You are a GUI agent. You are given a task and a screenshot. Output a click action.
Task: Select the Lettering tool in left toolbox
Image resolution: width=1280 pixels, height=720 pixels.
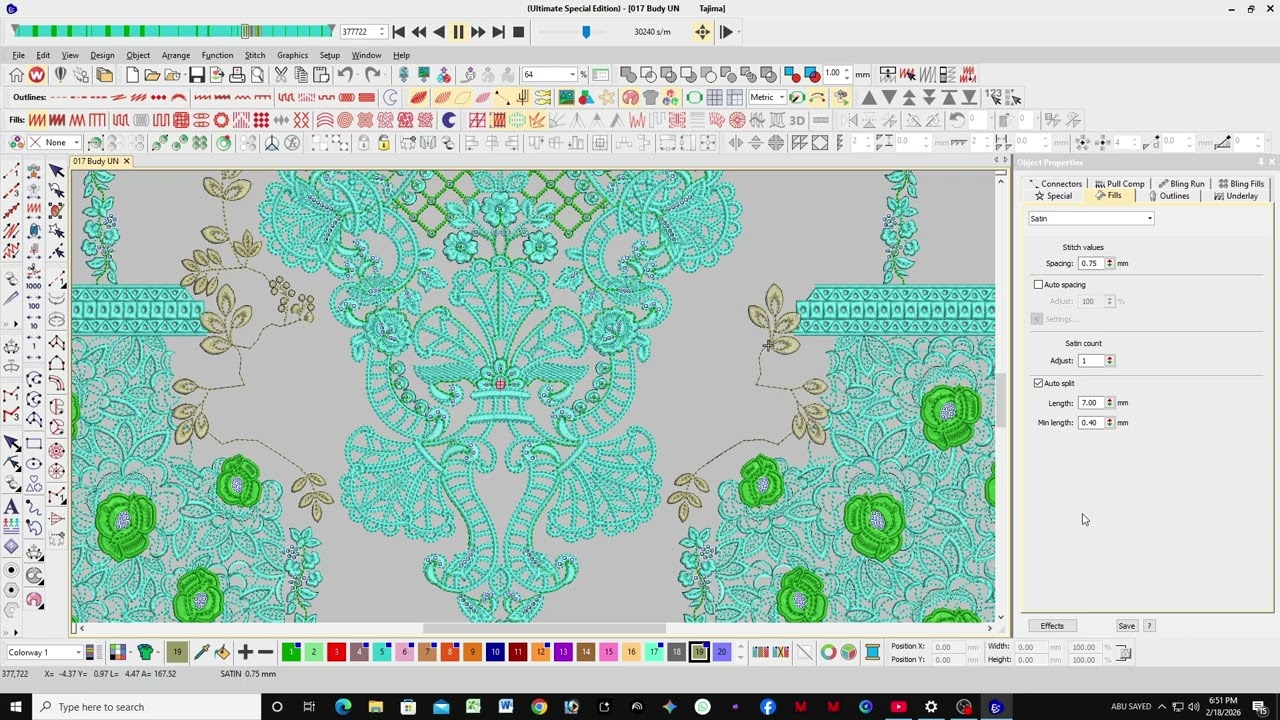click(x=12, y=507)
